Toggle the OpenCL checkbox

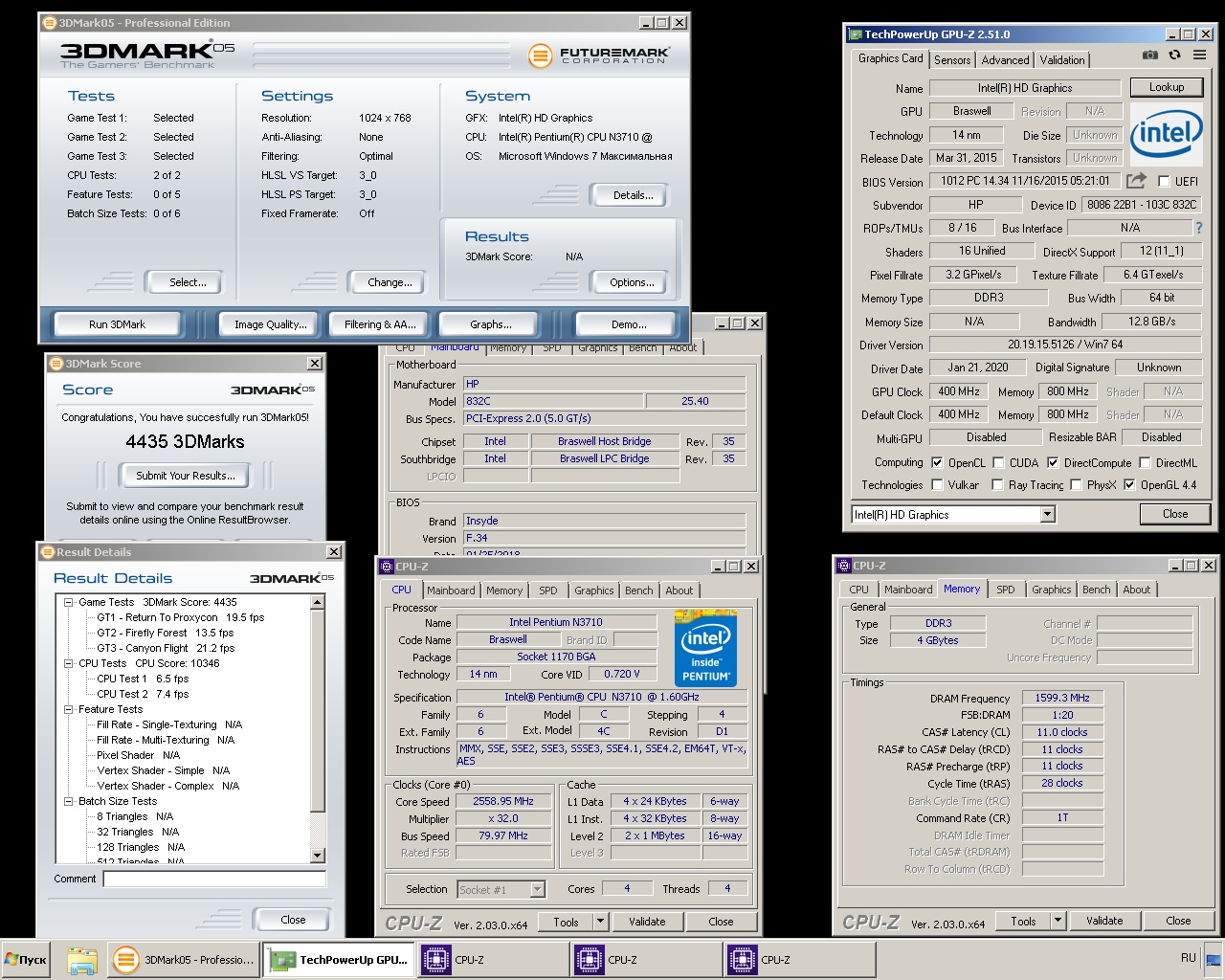click(x=937, y=462)
